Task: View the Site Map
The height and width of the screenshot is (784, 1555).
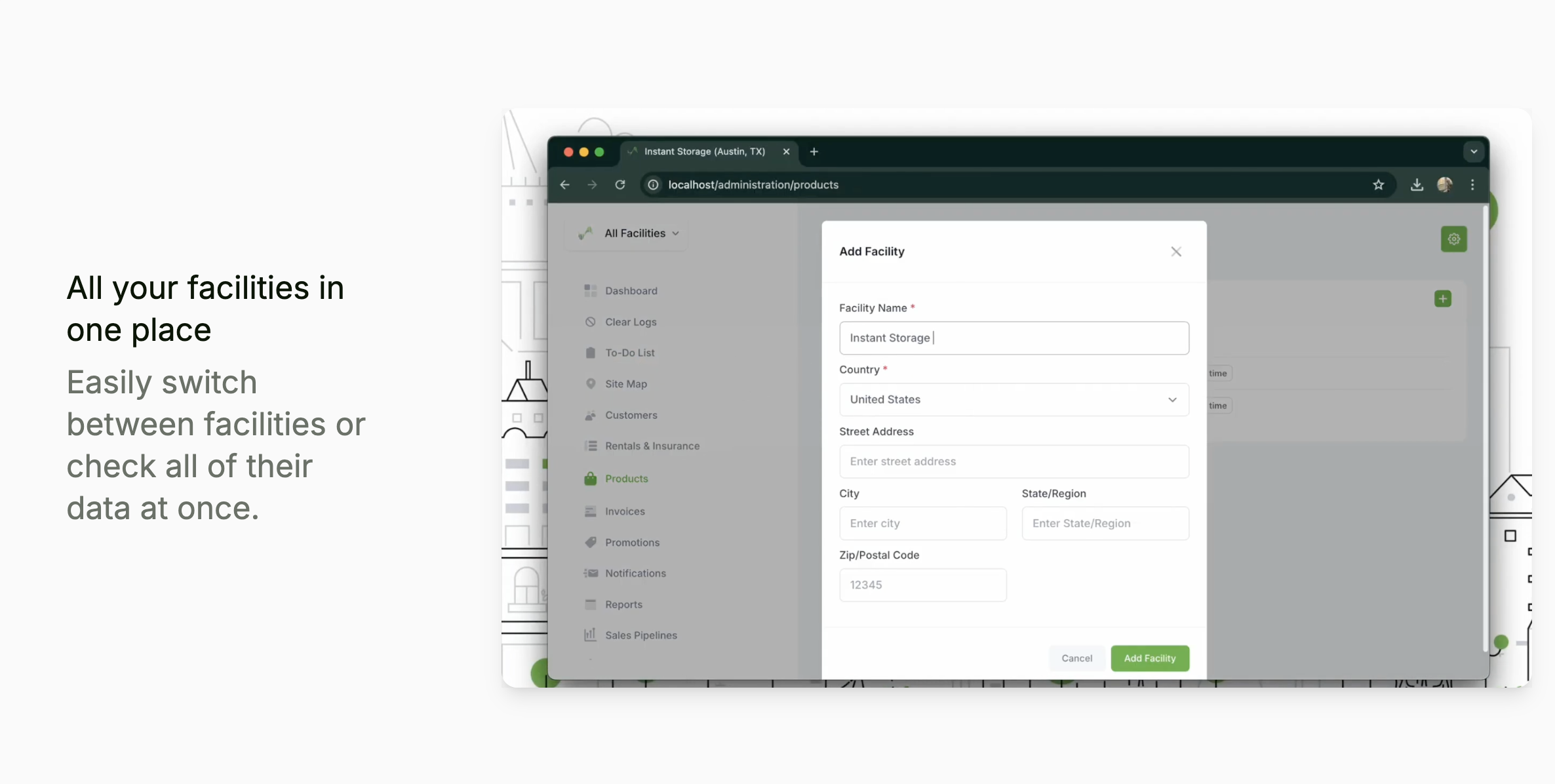Action: point(625,383)
